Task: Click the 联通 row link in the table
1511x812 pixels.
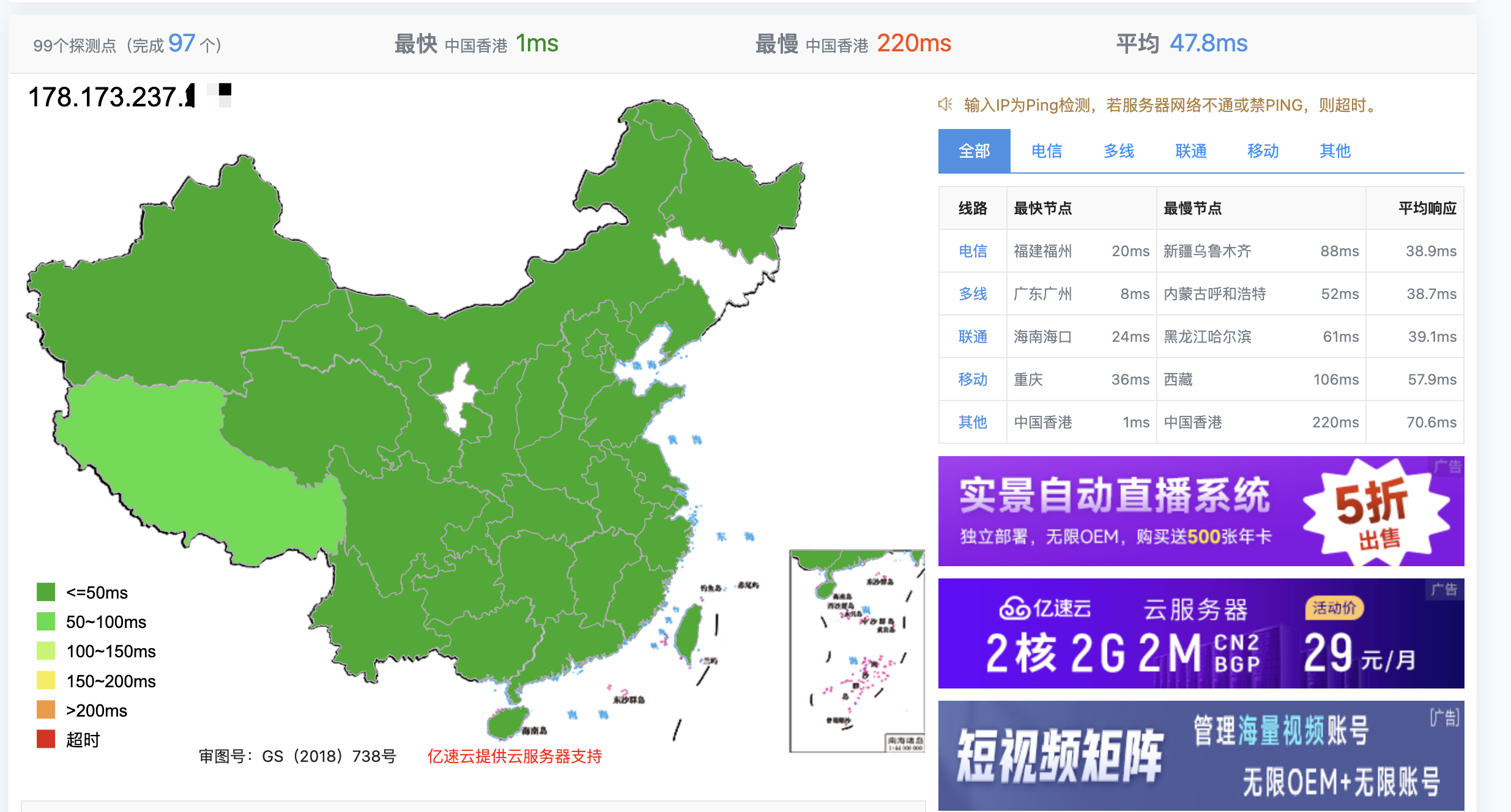Action: [x=973, y=337]
